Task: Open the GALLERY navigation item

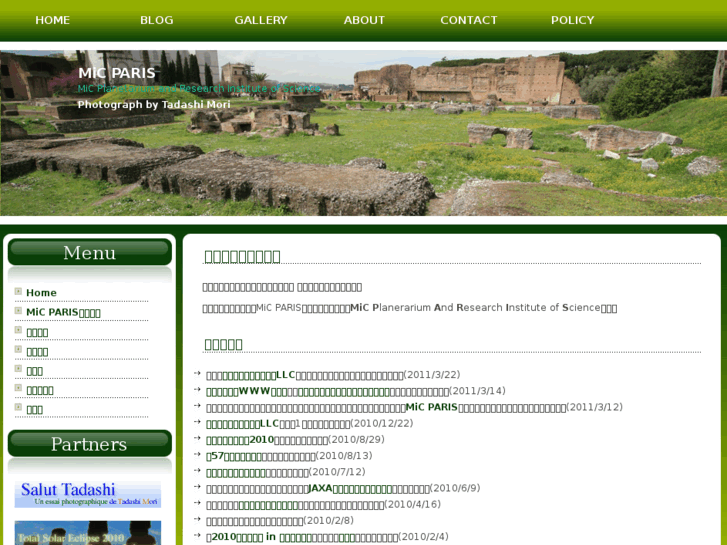Action: (261, 20)
